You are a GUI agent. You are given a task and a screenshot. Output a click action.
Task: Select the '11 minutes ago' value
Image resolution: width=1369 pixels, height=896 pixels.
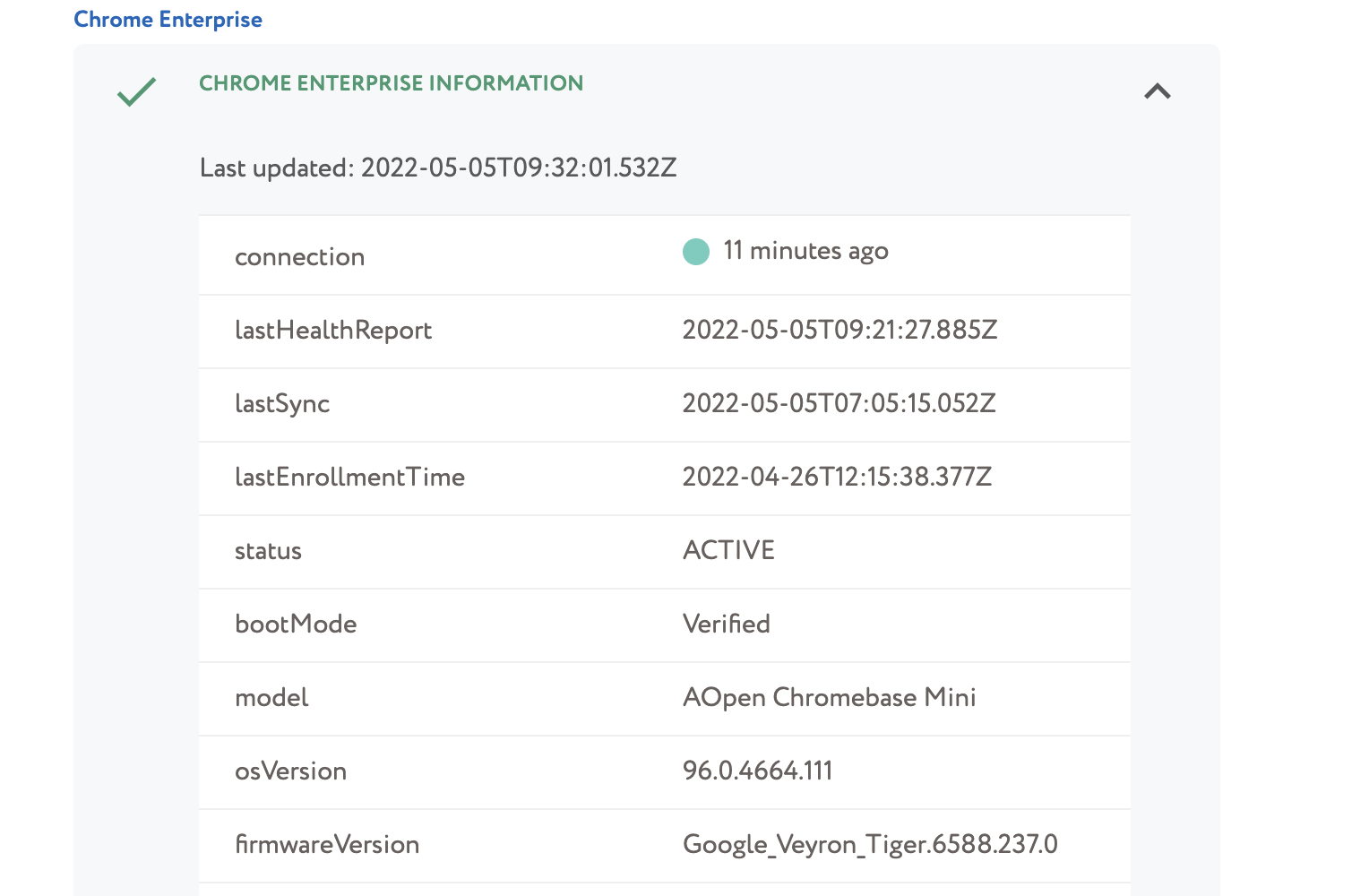click(805, 251)
